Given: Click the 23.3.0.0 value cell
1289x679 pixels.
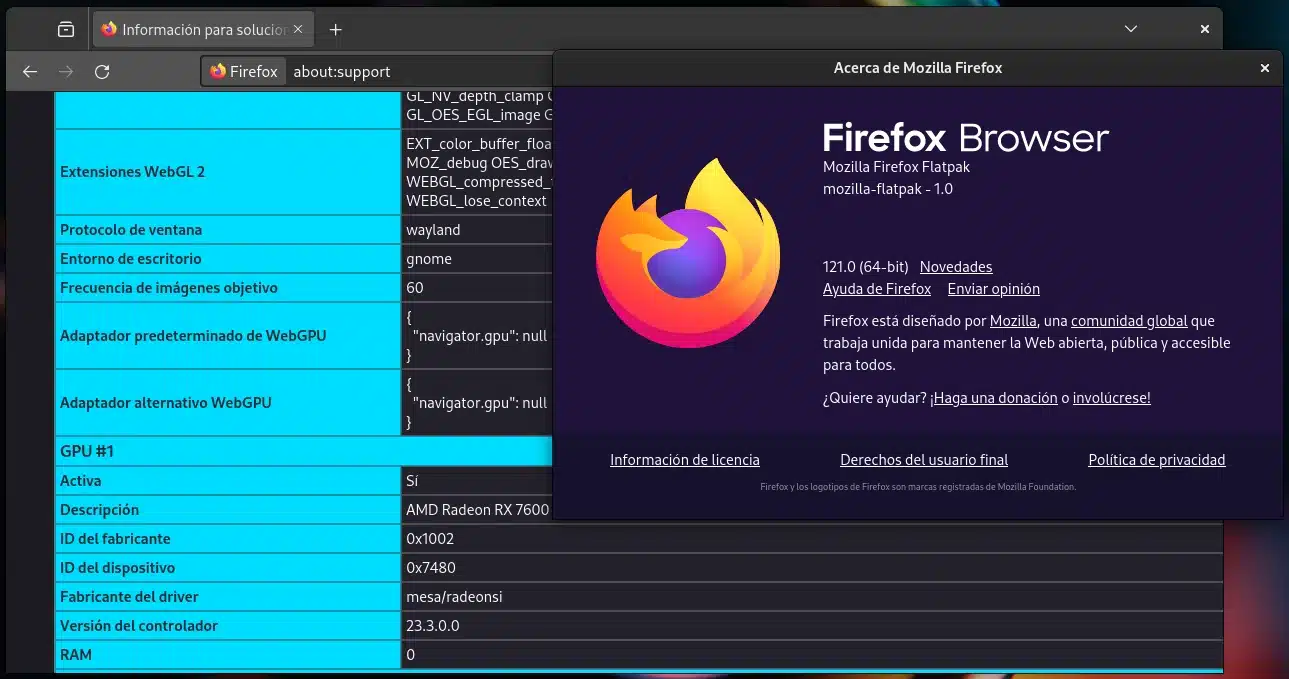Looking at the screenshot, I should pos(812,626).
